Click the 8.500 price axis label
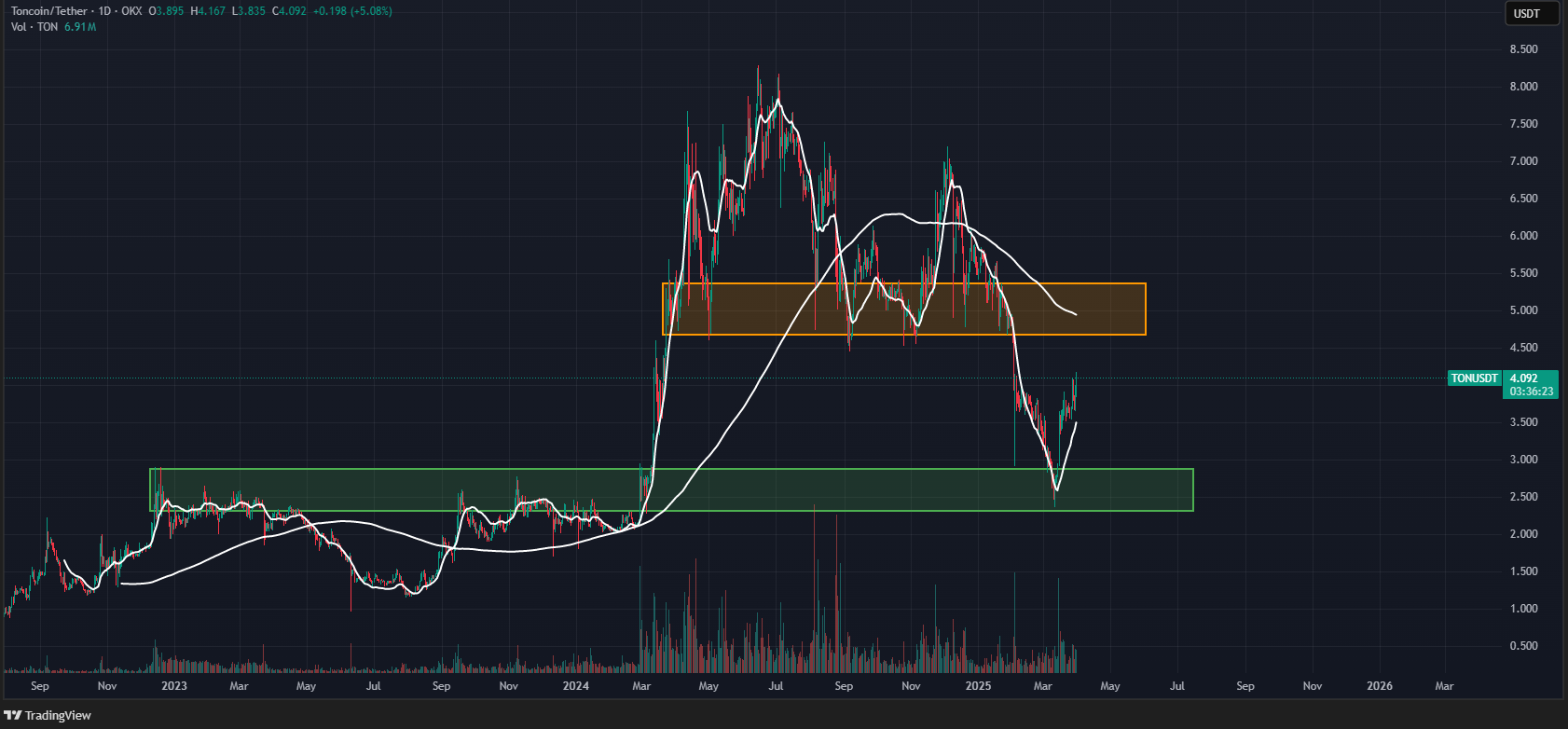 point(1523,49)
